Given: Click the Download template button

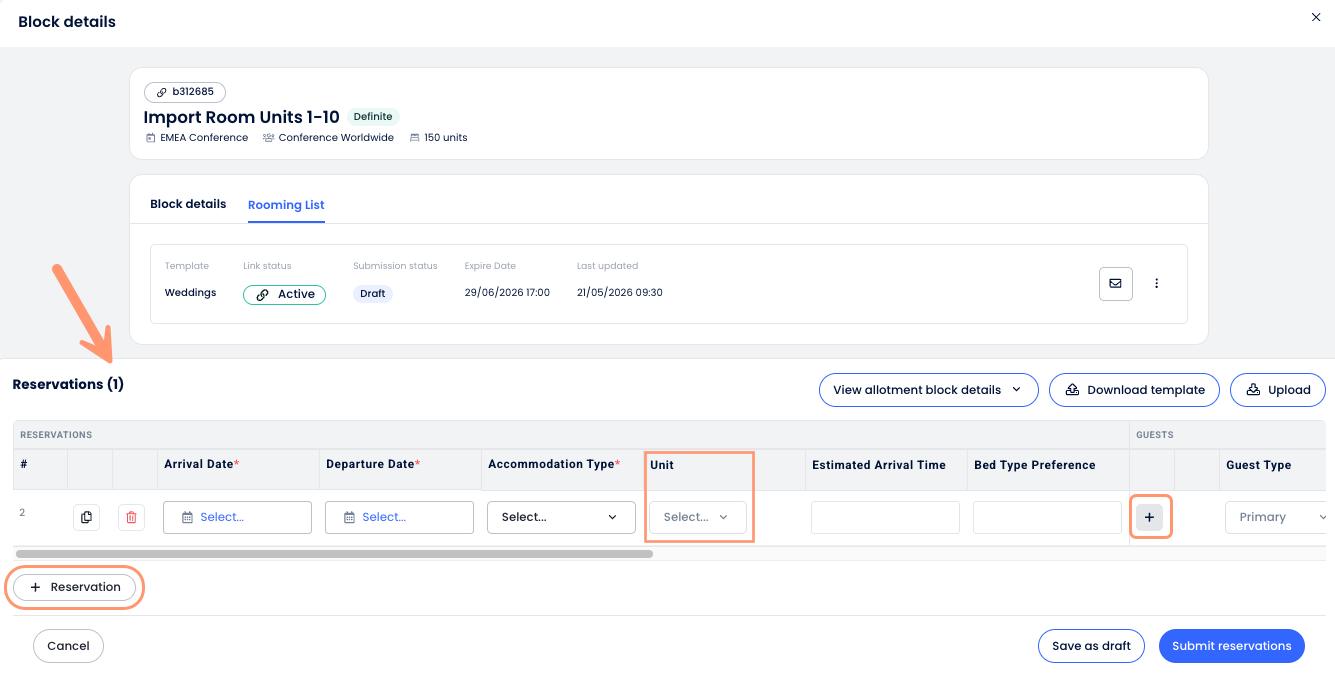Looking at the screenshot, I should coord(1134,390).
